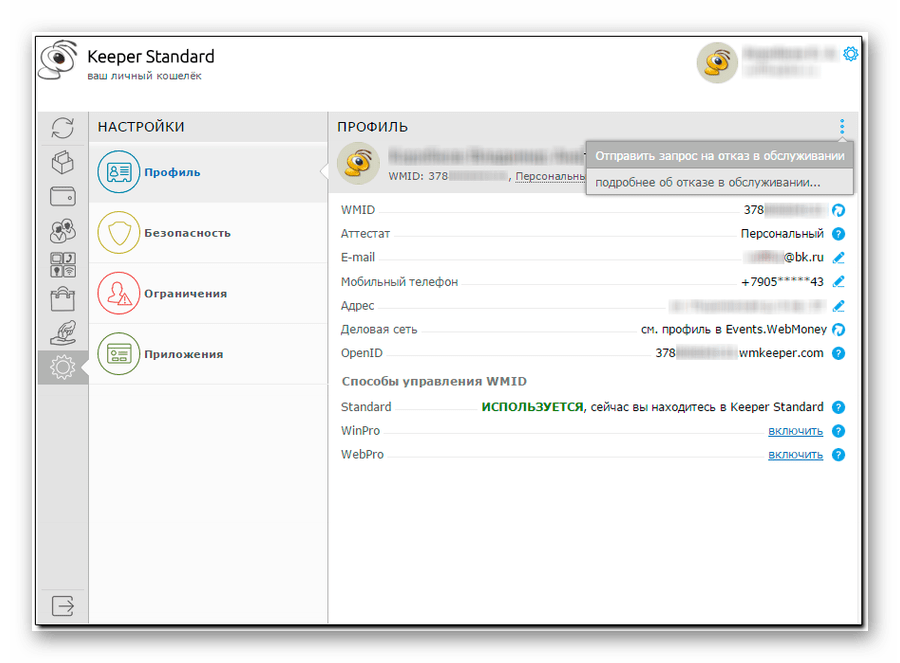The image size is (900, 663).
Task: Open the shopping bag section in the sidebar
Action: point(63,298)
